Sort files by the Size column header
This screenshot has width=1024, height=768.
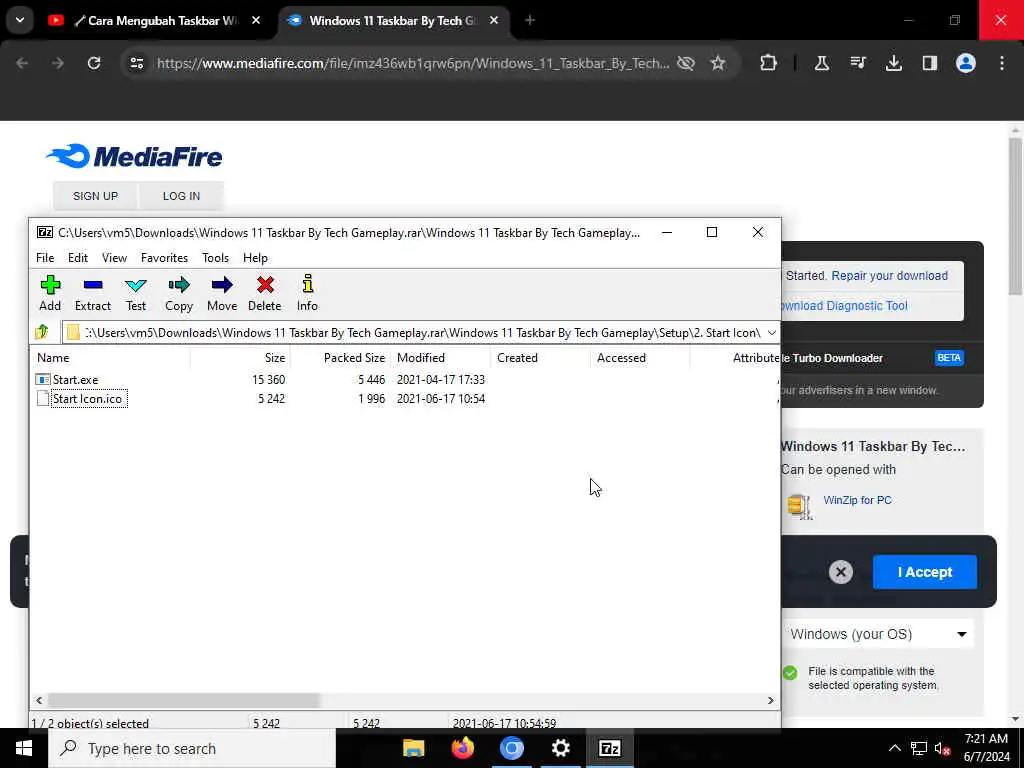coord(240,358)
